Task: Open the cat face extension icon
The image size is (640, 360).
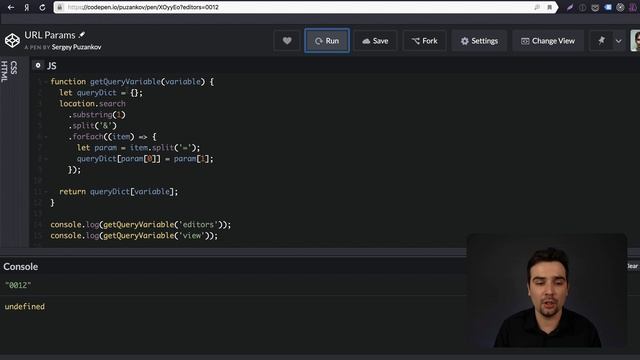Action: 595,7
